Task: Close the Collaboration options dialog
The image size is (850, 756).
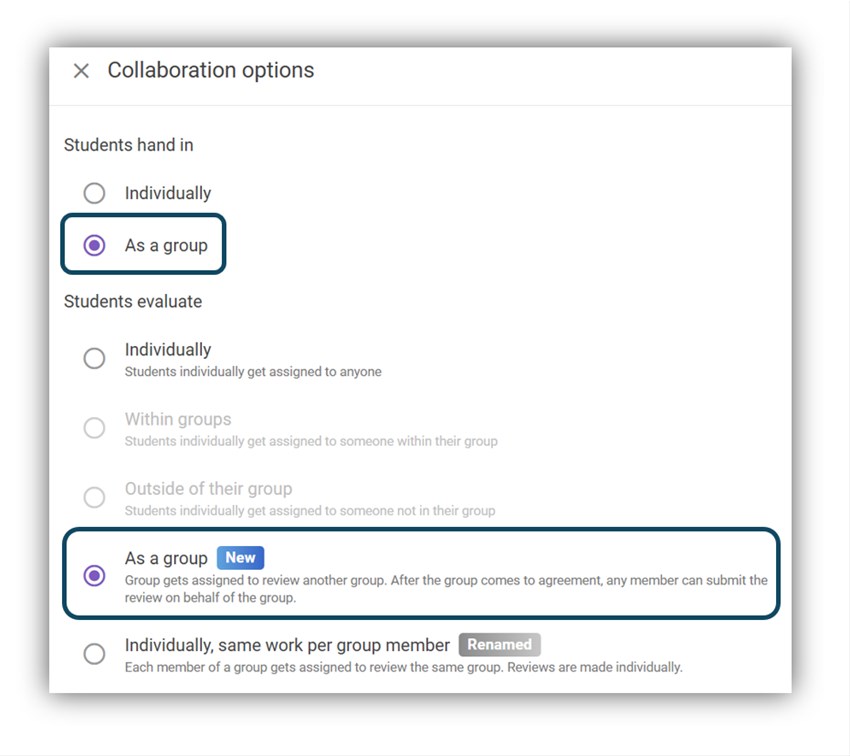Action: coord(81,71)
